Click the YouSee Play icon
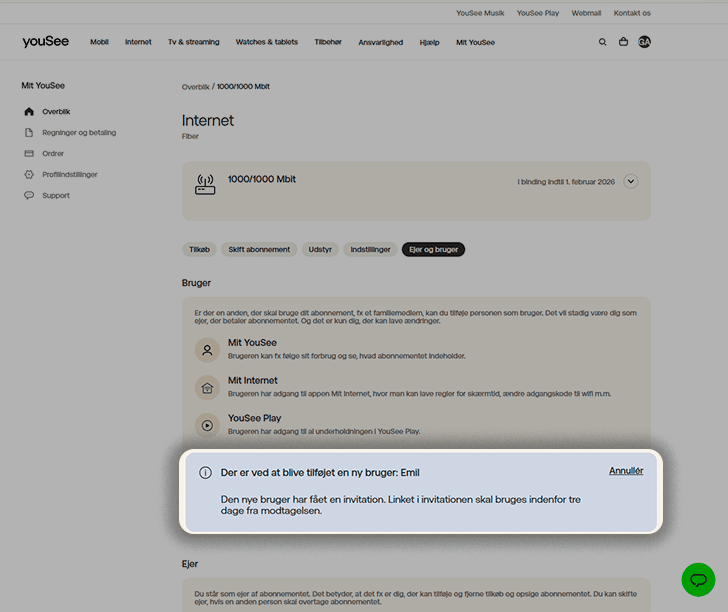Image resolution: width=728 pixels, height=612 pixels. click(207, 425)
